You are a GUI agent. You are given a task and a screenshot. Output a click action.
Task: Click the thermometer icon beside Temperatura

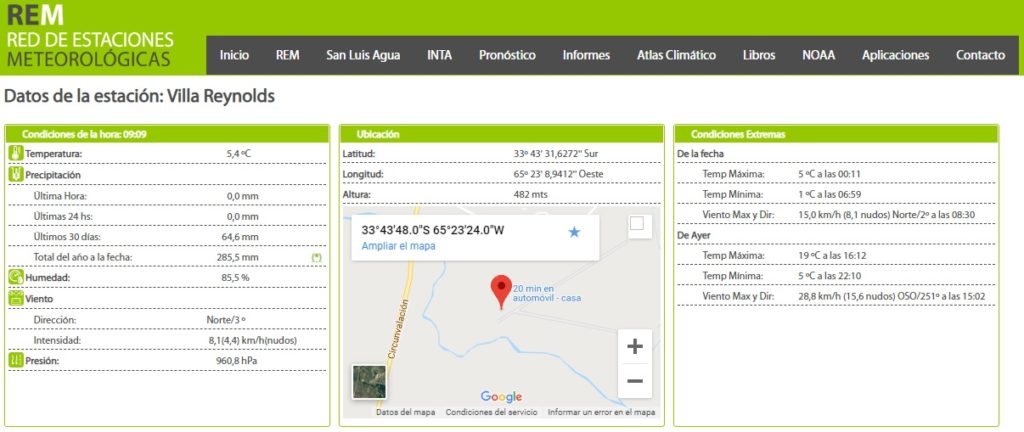16,153
